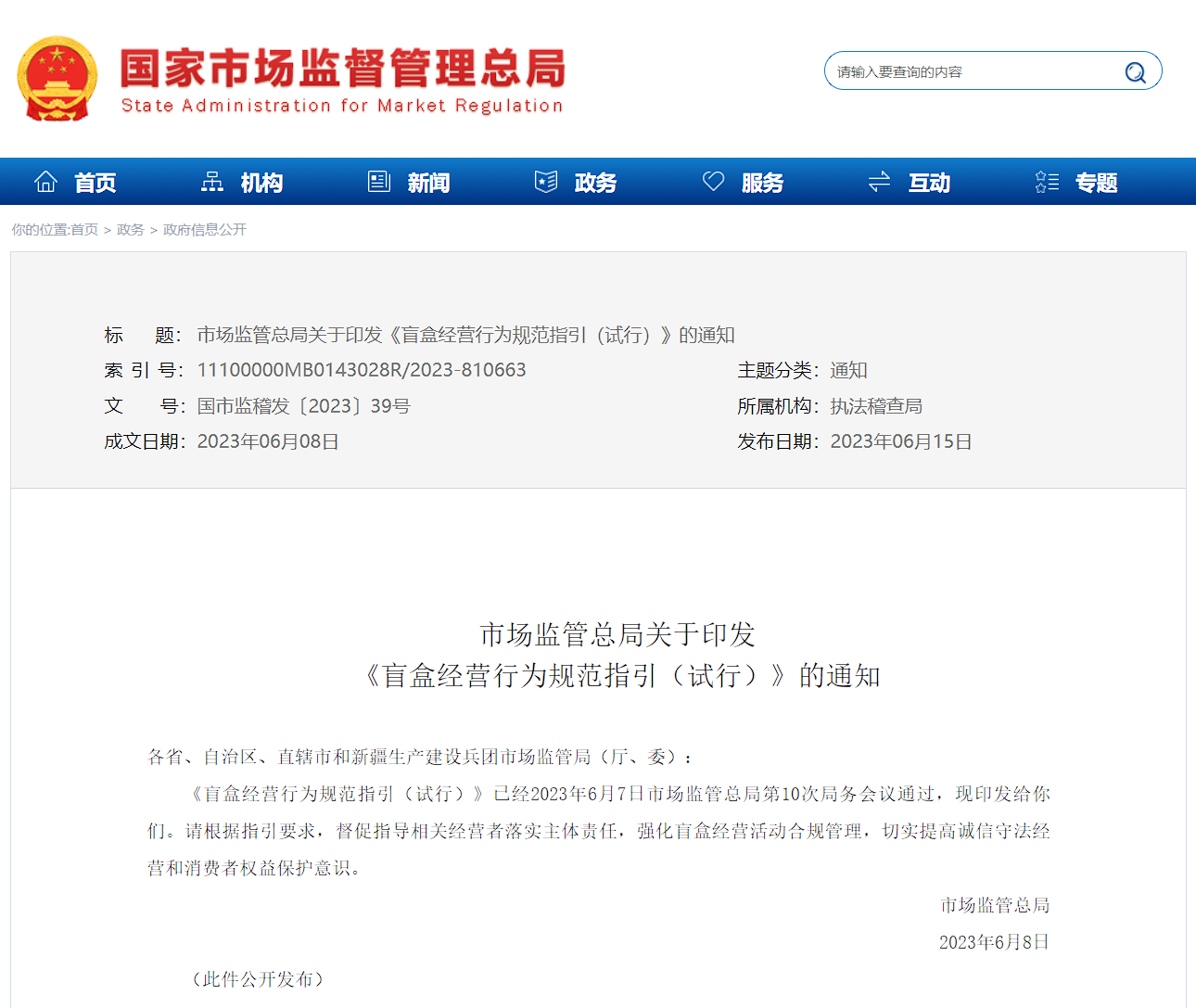Image resolution: width=1196 pixels, height=1008 pixels.
Task: Click the newspaper icon beside 新闻
Action: [x=379, y=182]
